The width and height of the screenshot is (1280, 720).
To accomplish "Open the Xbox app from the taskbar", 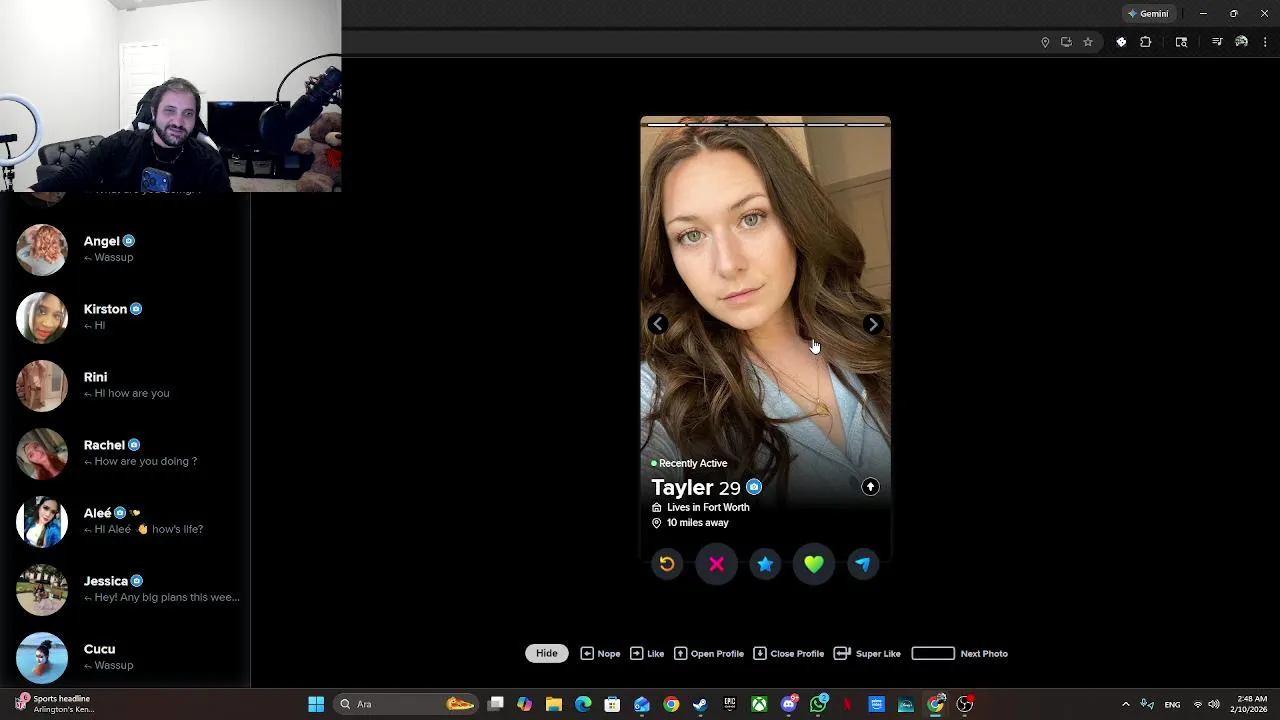I will point(760,704).
